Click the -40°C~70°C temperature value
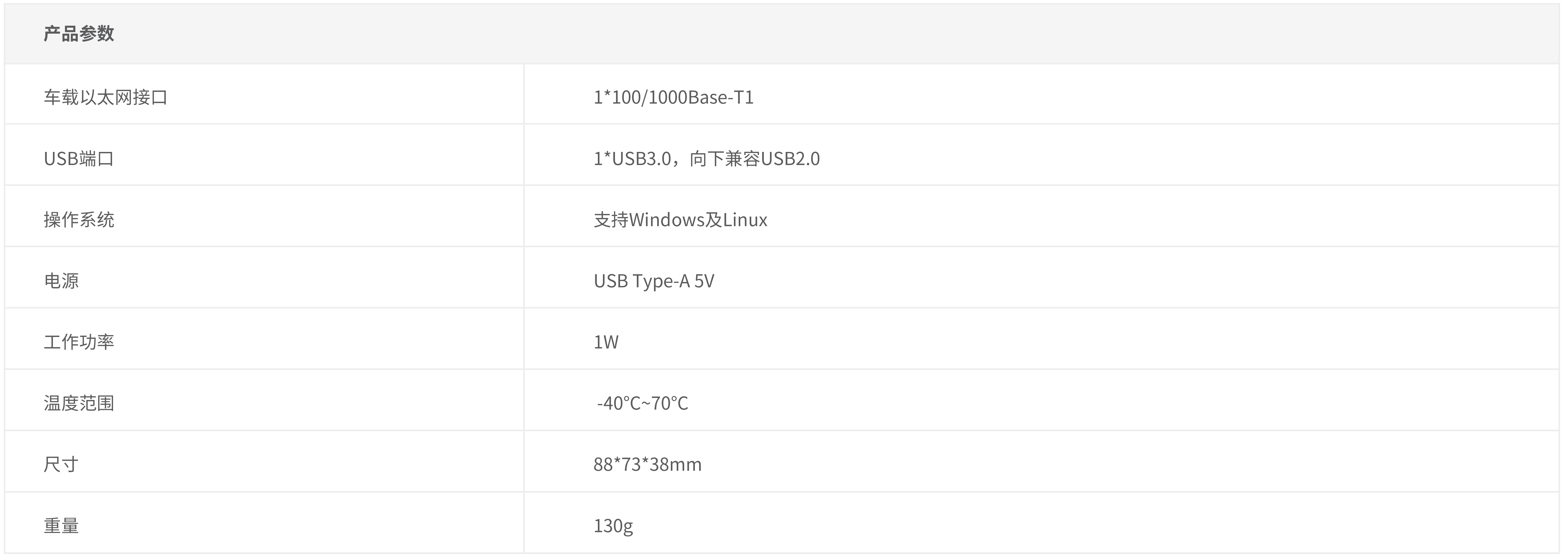1568x557 pixels. coord(642,403)
